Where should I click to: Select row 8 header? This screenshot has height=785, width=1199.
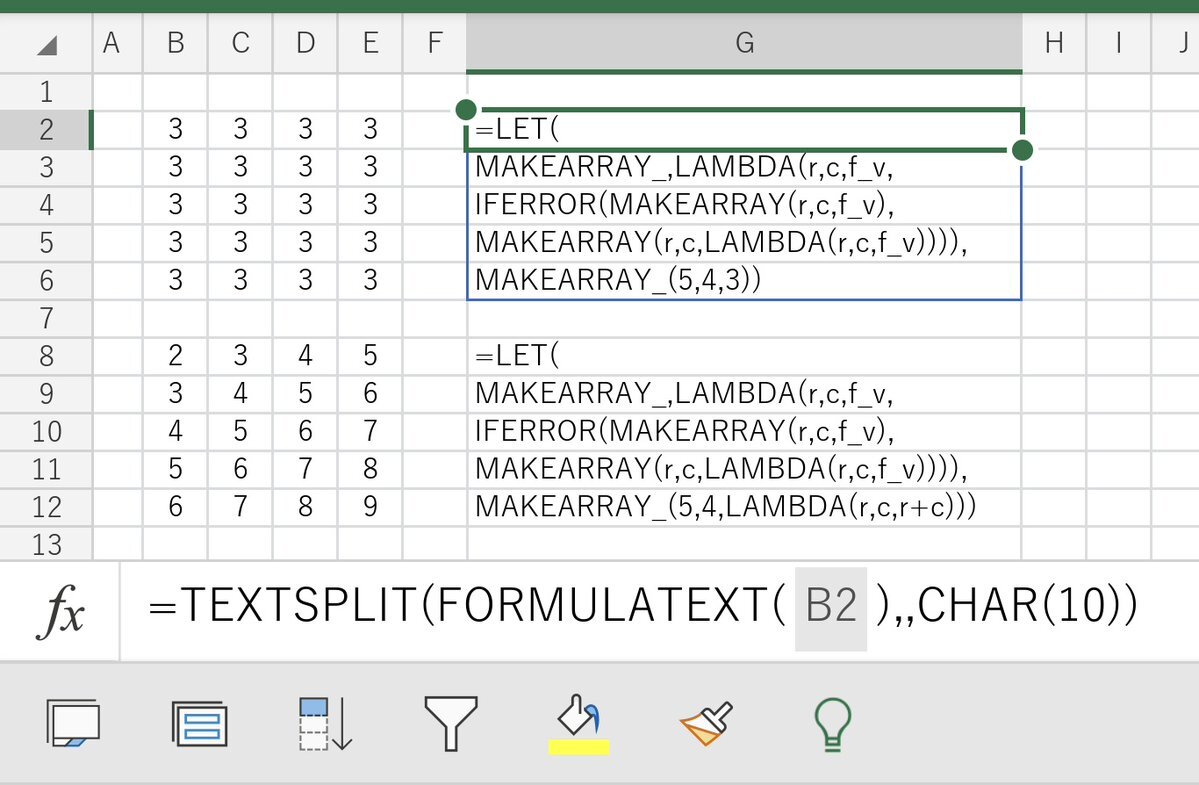46,356
